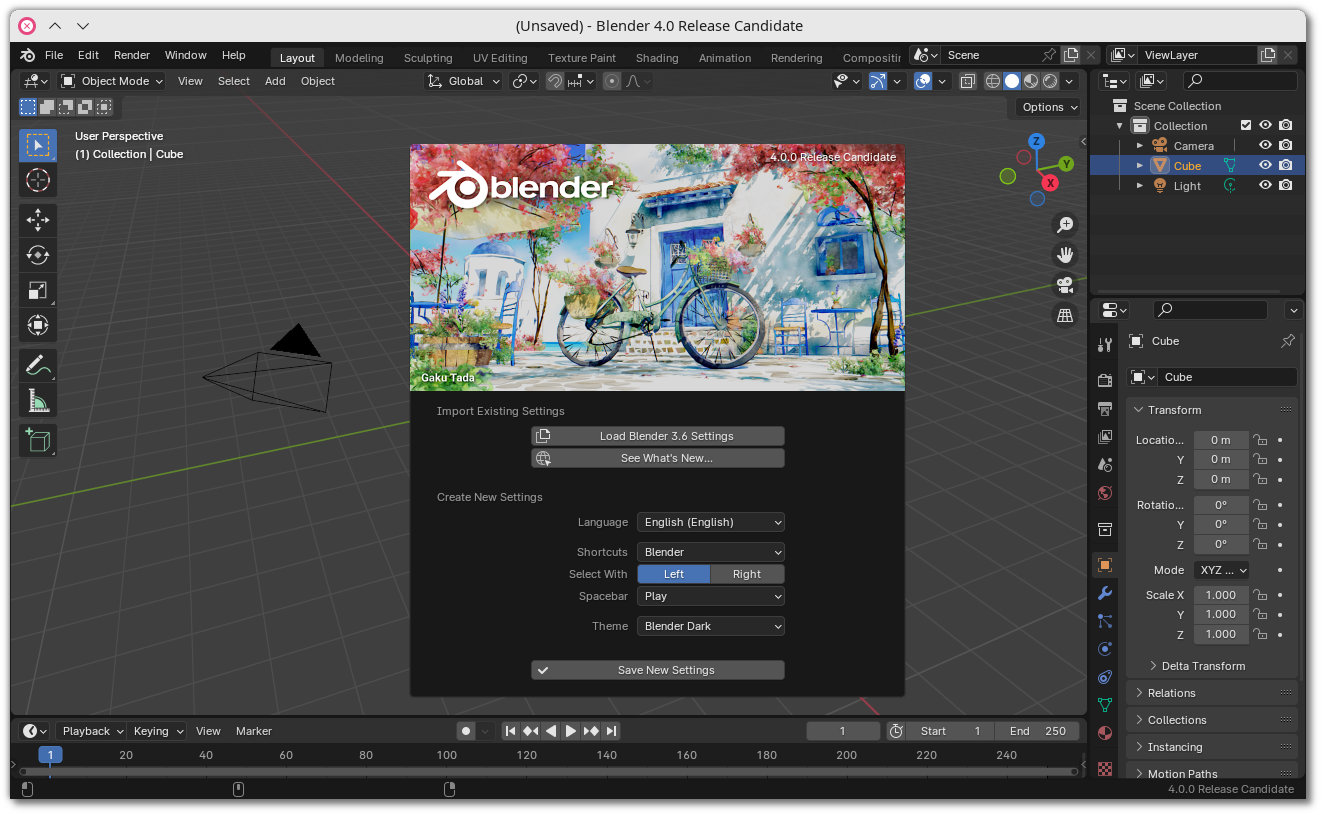
Task: Select the Scale tool in the left toolbar
Action: [38, 290]
